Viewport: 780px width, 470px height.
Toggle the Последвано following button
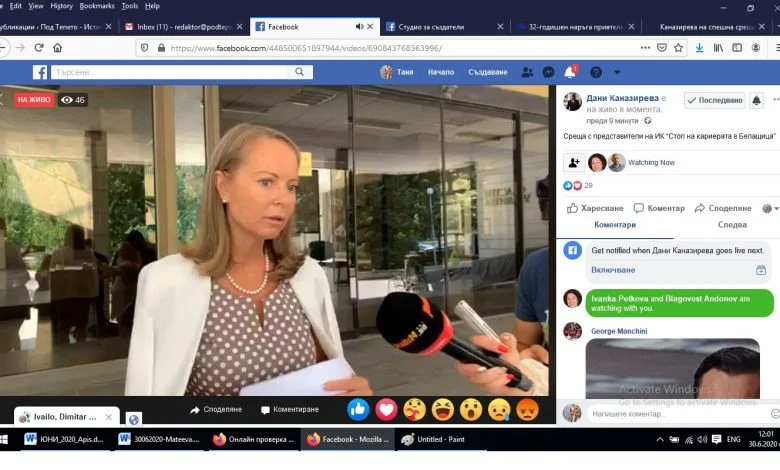[714, 100]
